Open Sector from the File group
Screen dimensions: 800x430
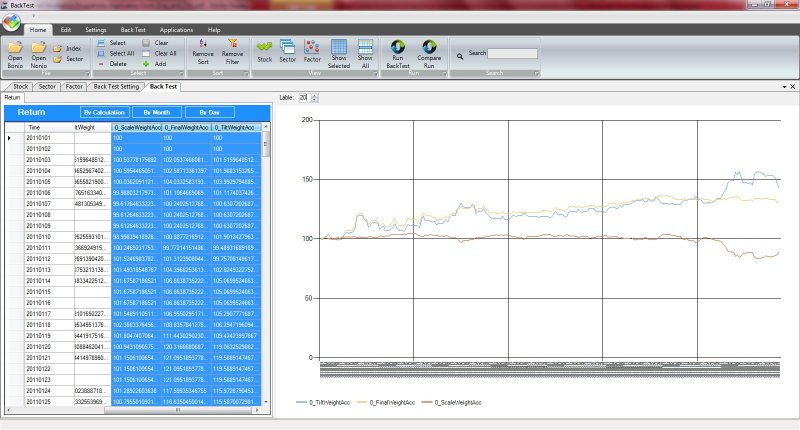[68, 59]
